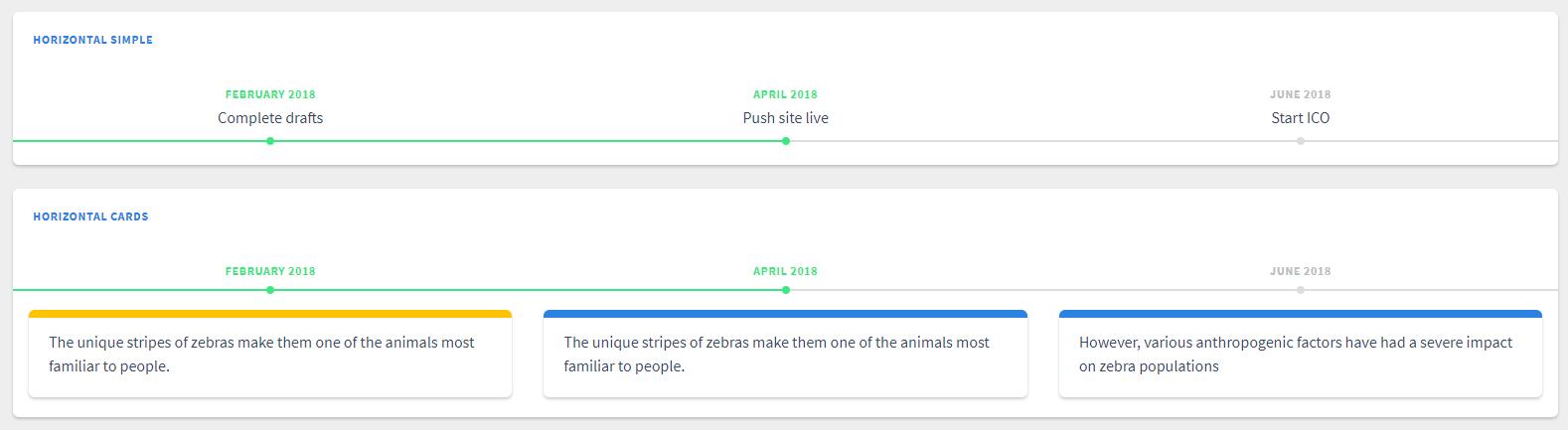Viewport: 1568px width, 430px height.
Task: Click the April 2018 date in simple timeline
Action: (x=785, y=94)
